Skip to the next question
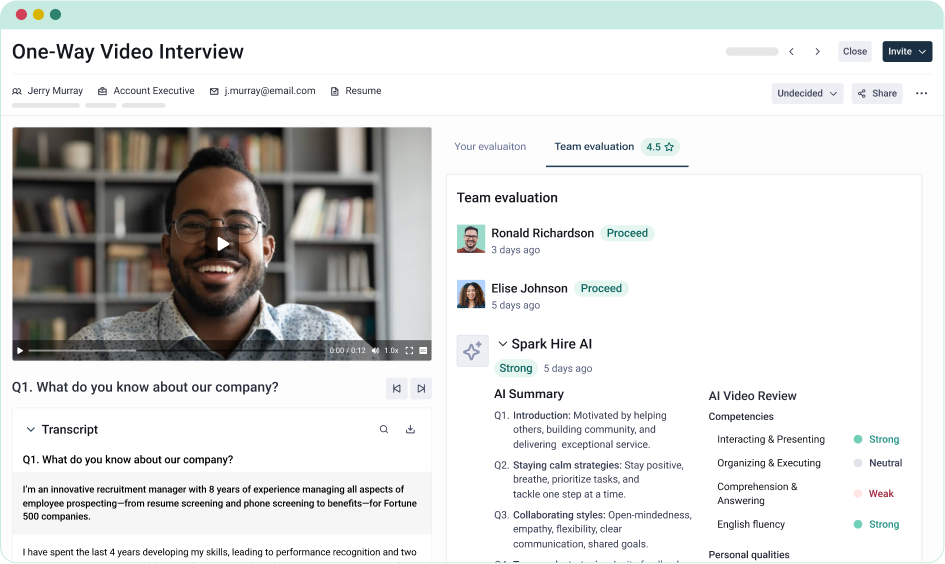Screen dimensions: 945x564 pyautogui.click(x=421, y=388)
